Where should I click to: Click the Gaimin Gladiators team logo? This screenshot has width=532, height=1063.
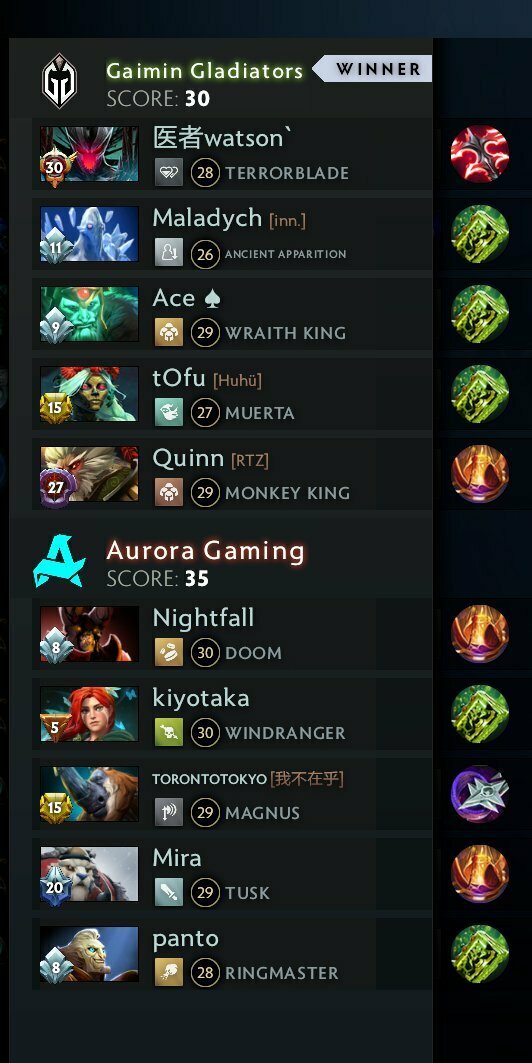pyautogui.click(x=60, y=81)
